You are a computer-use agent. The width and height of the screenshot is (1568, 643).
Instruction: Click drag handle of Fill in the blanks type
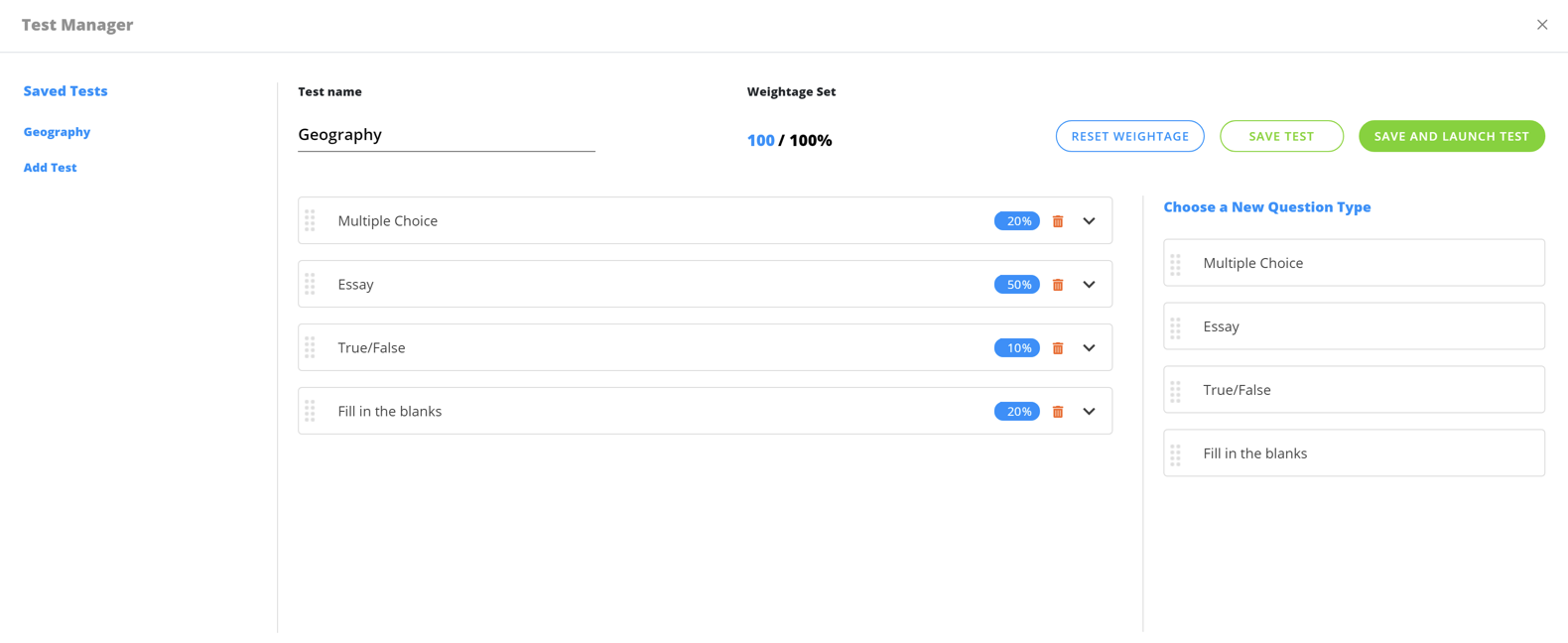(1175, 454)
